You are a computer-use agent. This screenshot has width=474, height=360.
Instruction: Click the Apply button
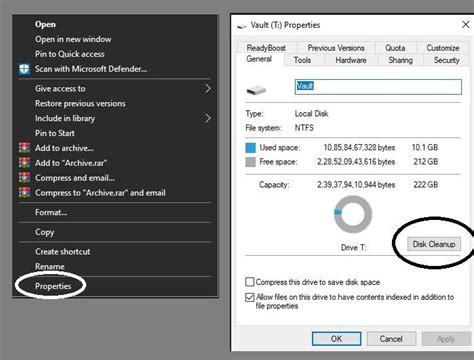coord(446,339)
